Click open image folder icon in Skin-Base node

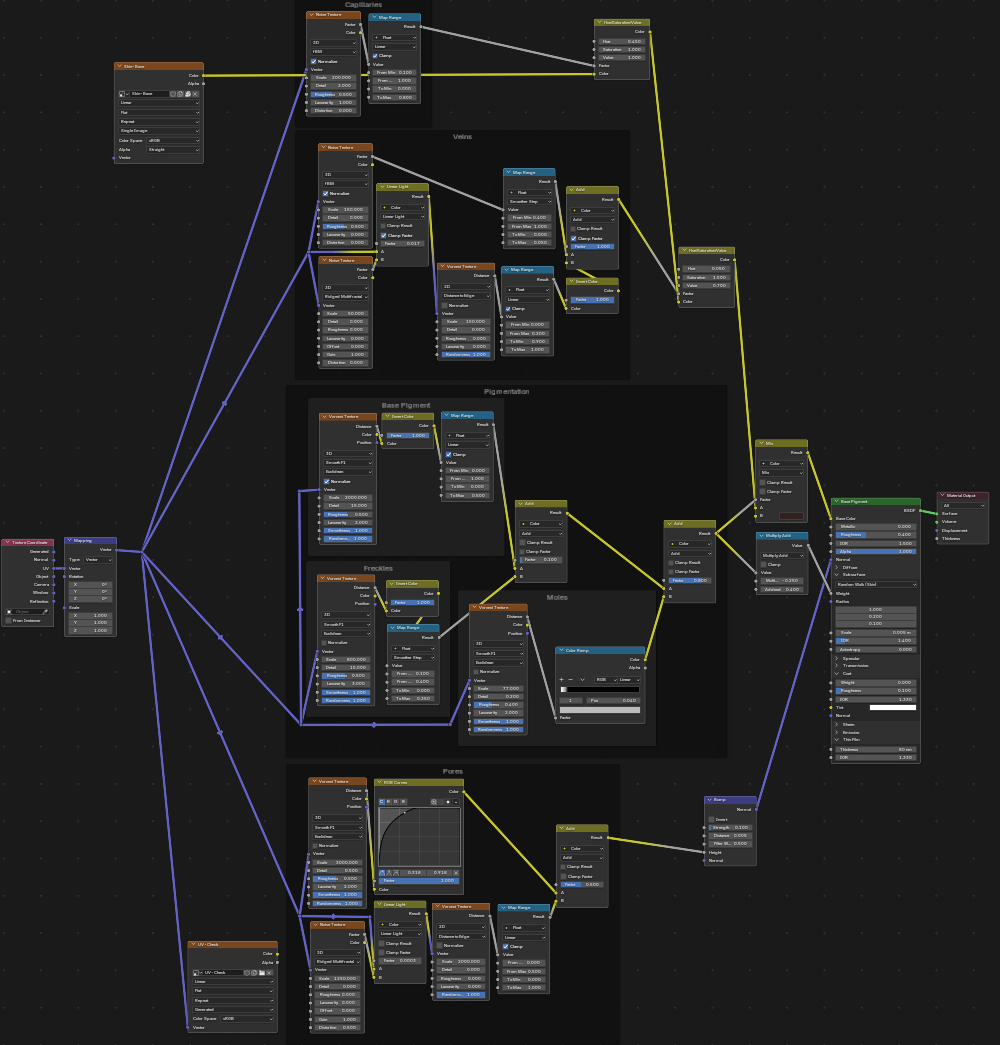click(x=188, y=94)
